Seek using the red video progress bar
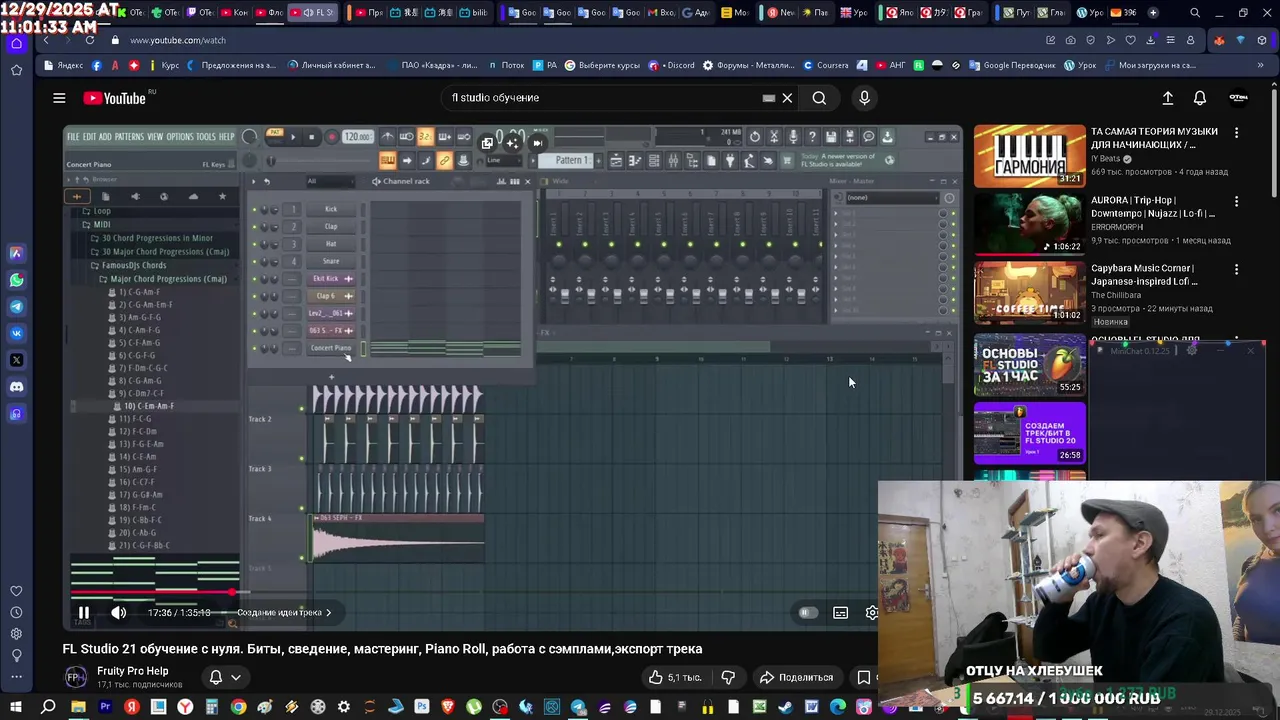 (150, 592)
